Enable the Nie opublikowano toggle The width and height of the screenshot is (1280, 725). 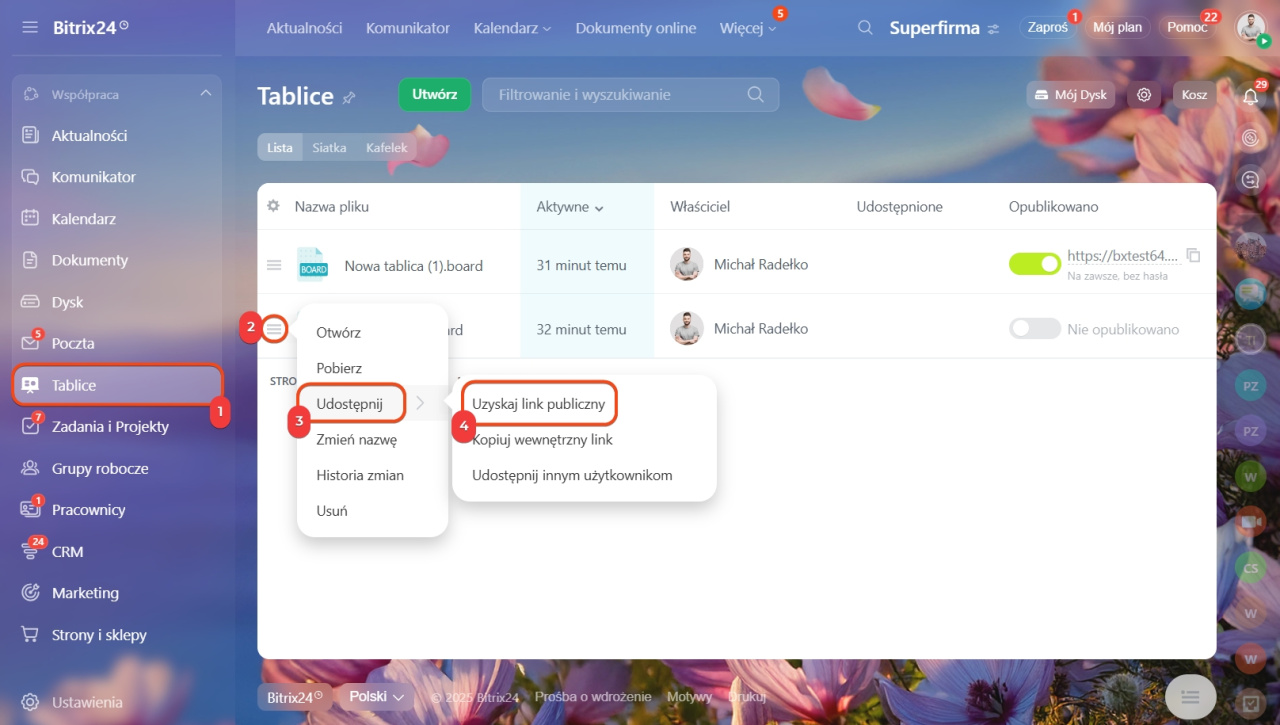[x=1035, y=328]
